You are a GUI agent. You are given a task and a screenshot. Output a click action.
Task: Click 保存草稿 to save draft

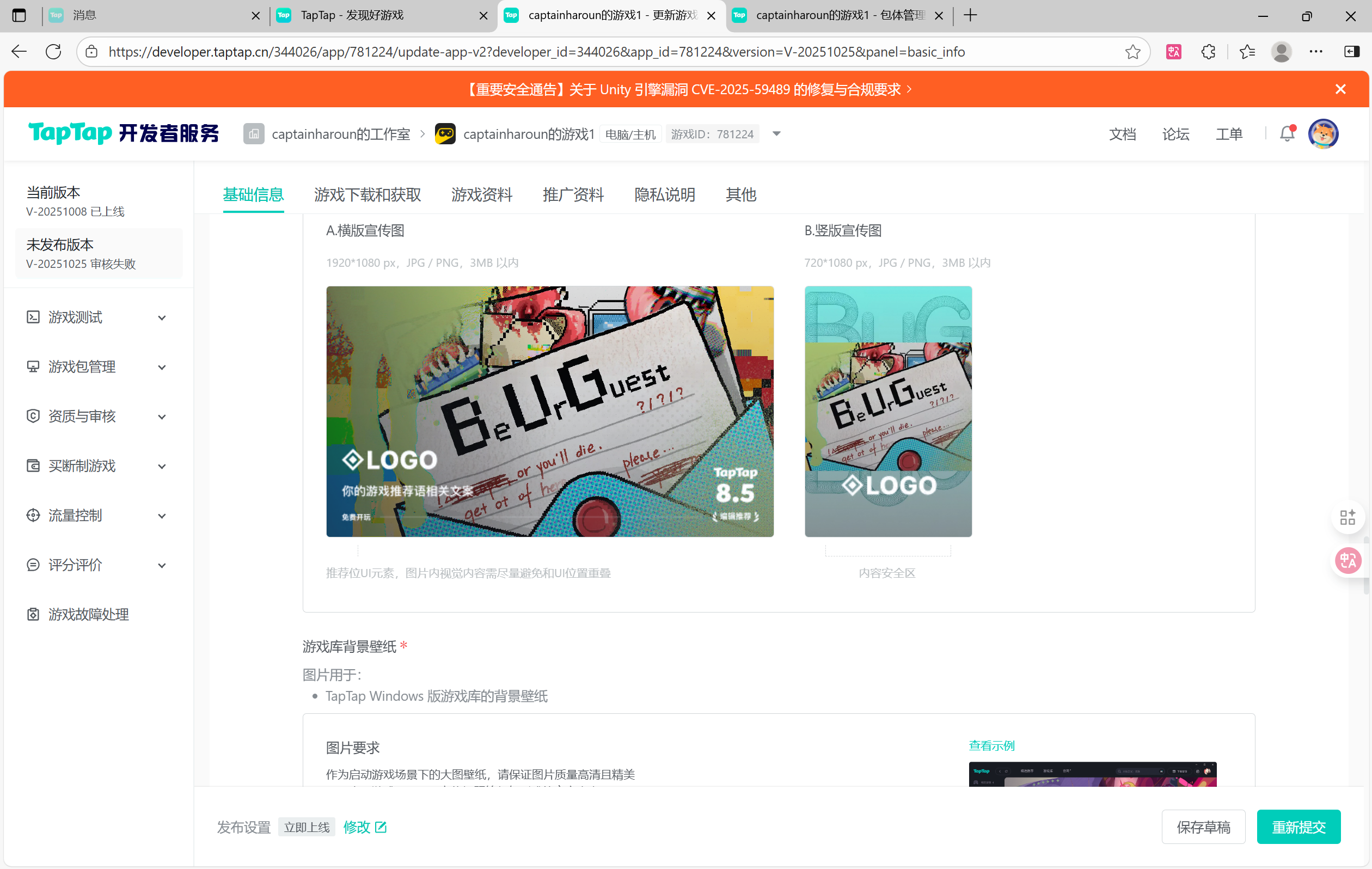(x=1203, y=827)
